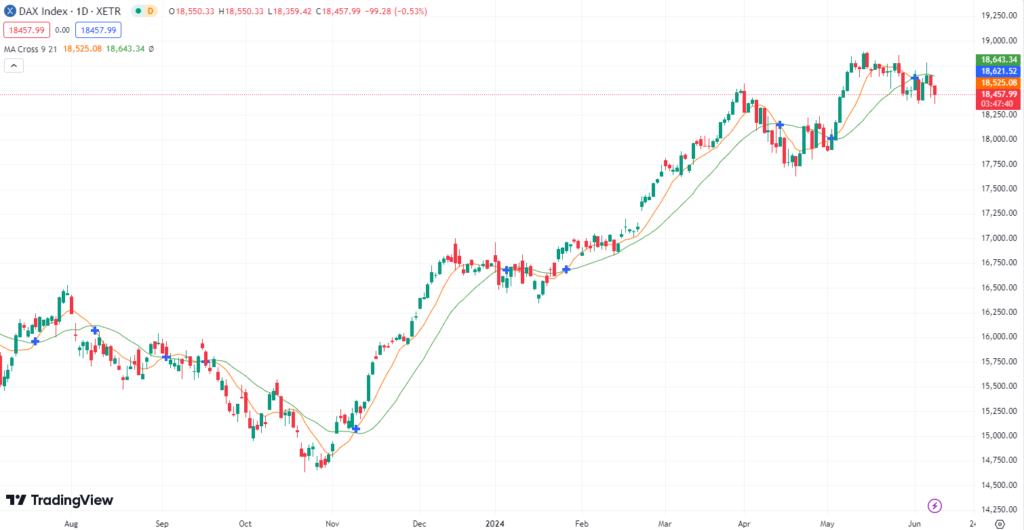The image size is (1024, 530).
Task: Click the blue MA cross marker in November
Action: [x=356, y=429]
